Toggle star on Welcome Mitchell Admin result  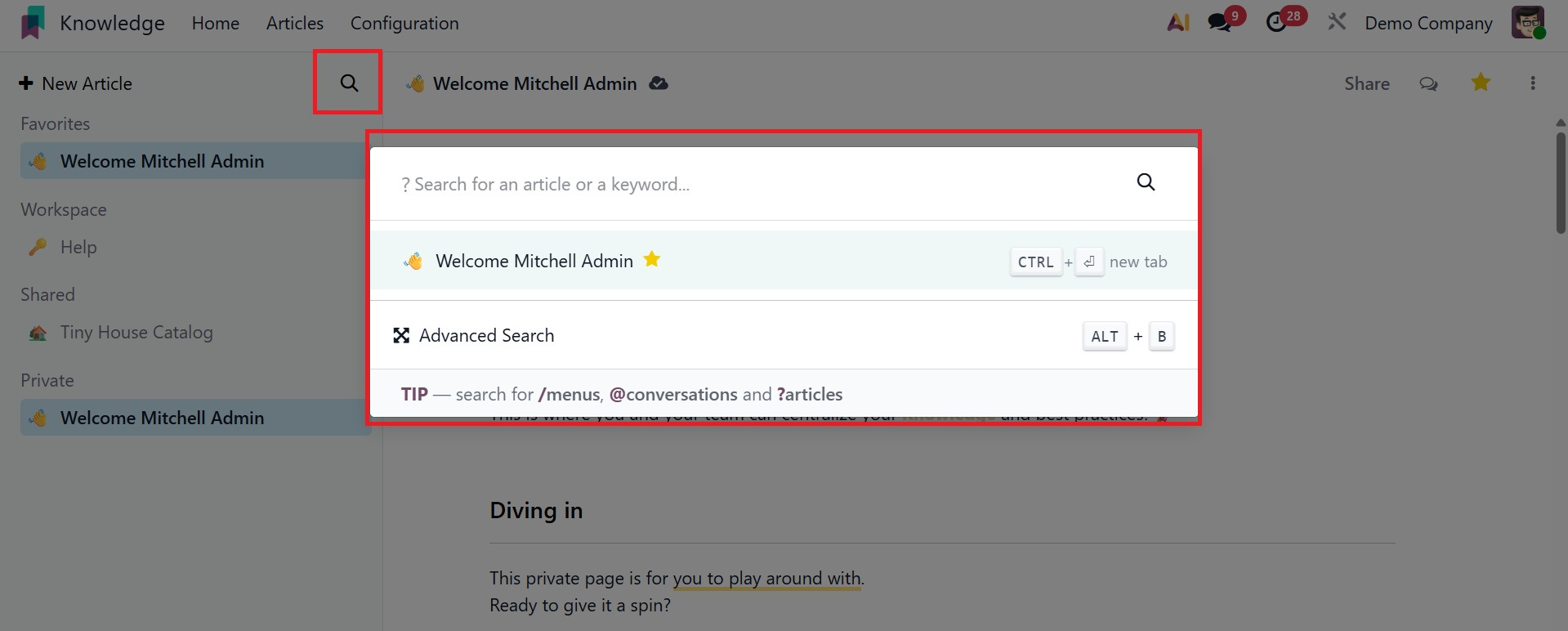click(x=651, y=260)
